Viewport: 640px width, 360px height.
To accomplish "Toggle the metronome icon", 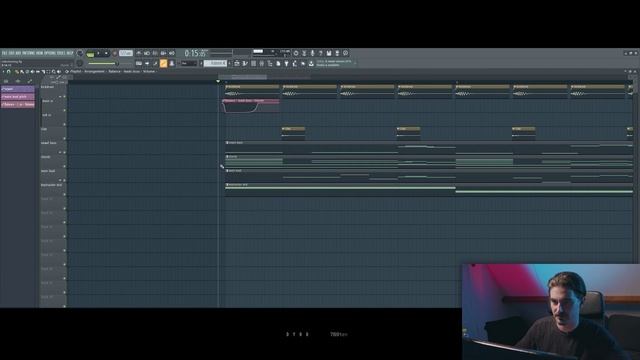I will (139, 53).
